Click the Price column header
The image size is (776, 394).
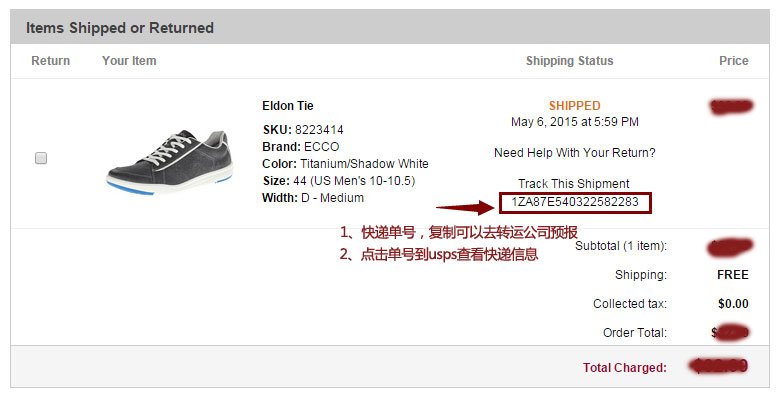733,61
